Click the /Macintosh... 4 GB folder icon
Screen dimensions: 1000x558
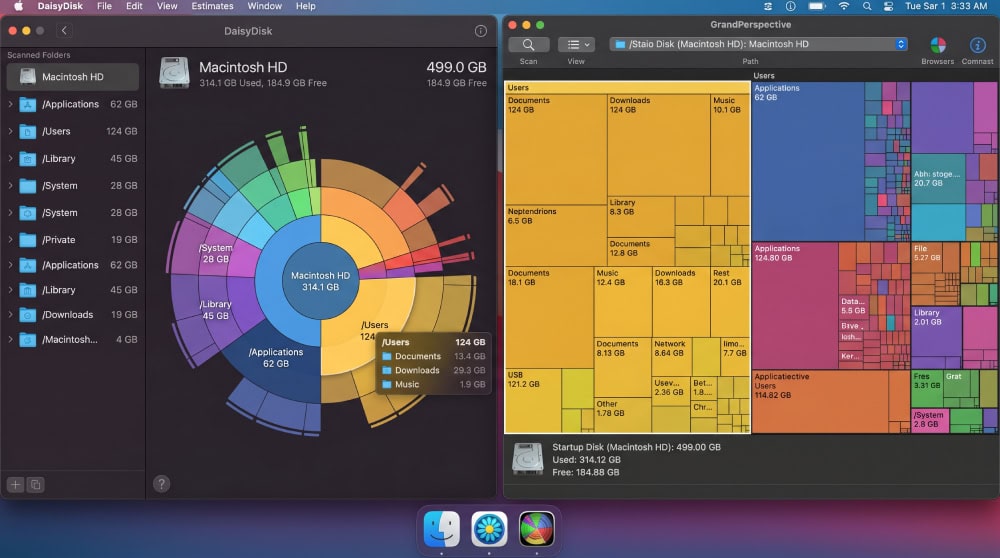click(27, 339)
